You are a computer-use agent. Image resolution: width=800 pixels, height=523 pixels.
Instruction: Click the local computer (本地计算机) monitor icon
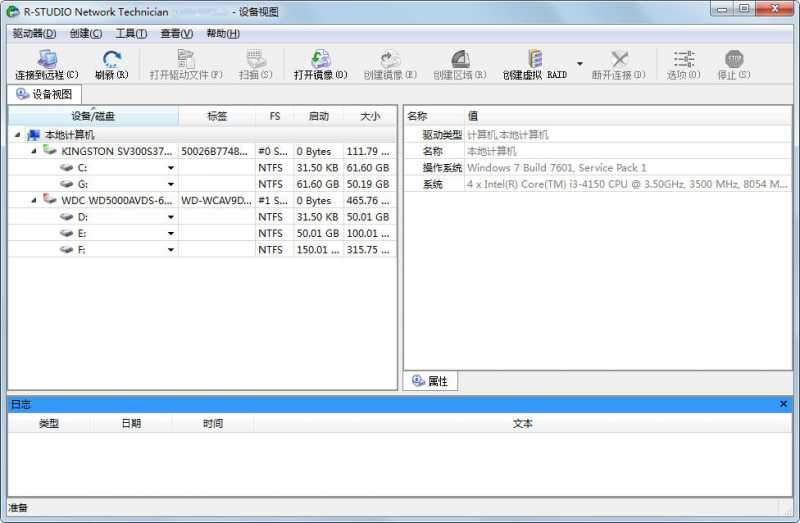tap(34, 135)
